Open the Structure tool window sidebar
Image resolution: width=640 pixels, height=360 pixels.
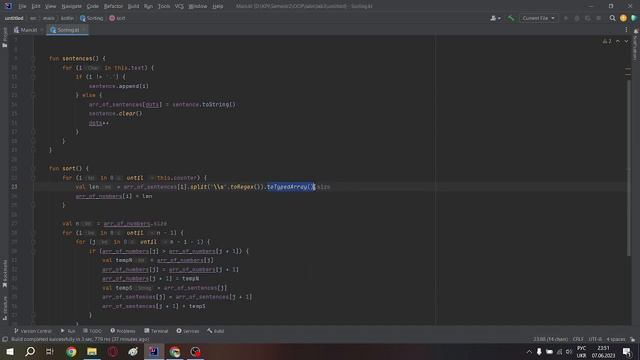[4, 309]
